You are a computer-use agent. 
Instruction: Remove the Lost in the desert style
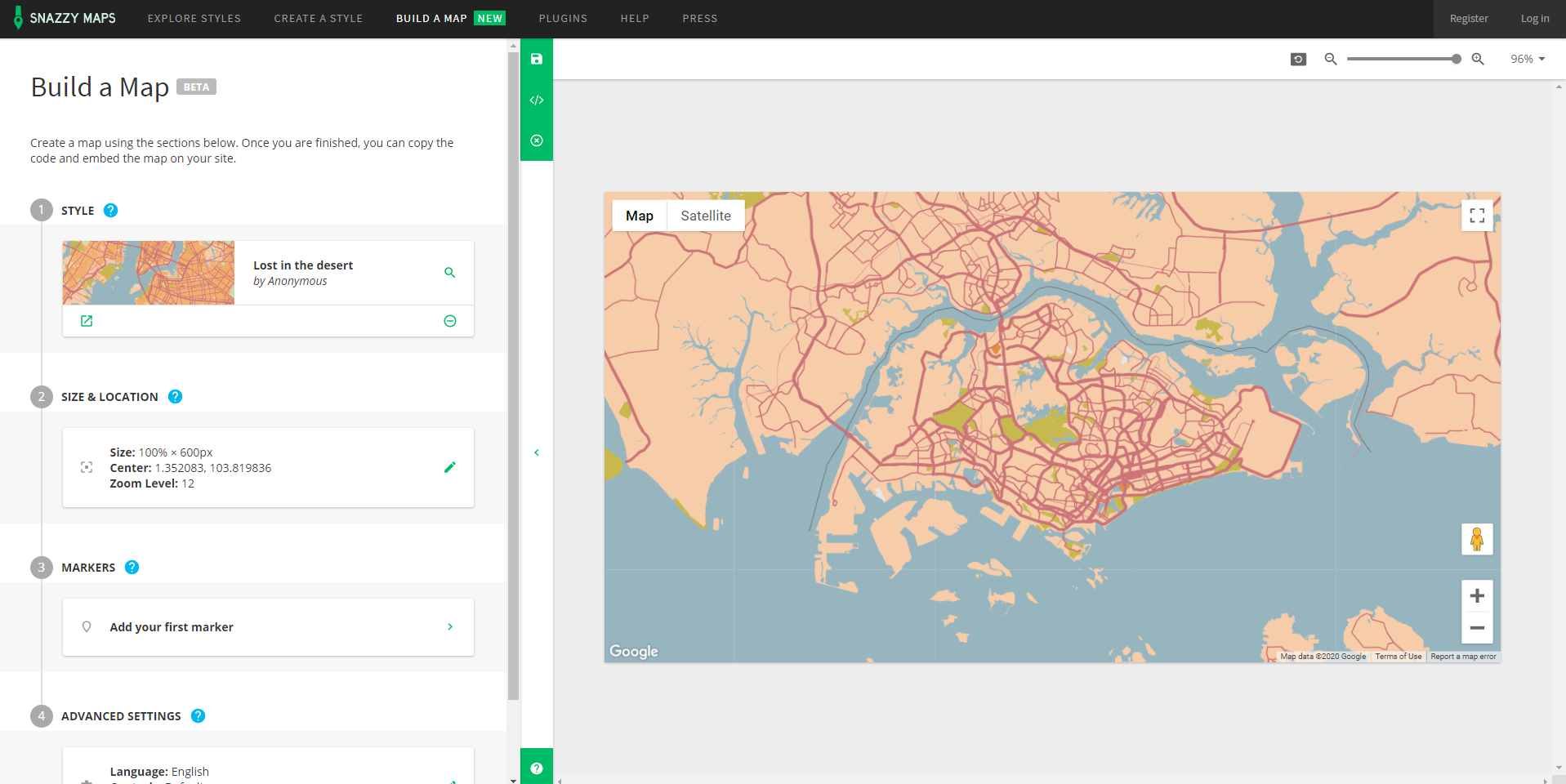[449, 321]
